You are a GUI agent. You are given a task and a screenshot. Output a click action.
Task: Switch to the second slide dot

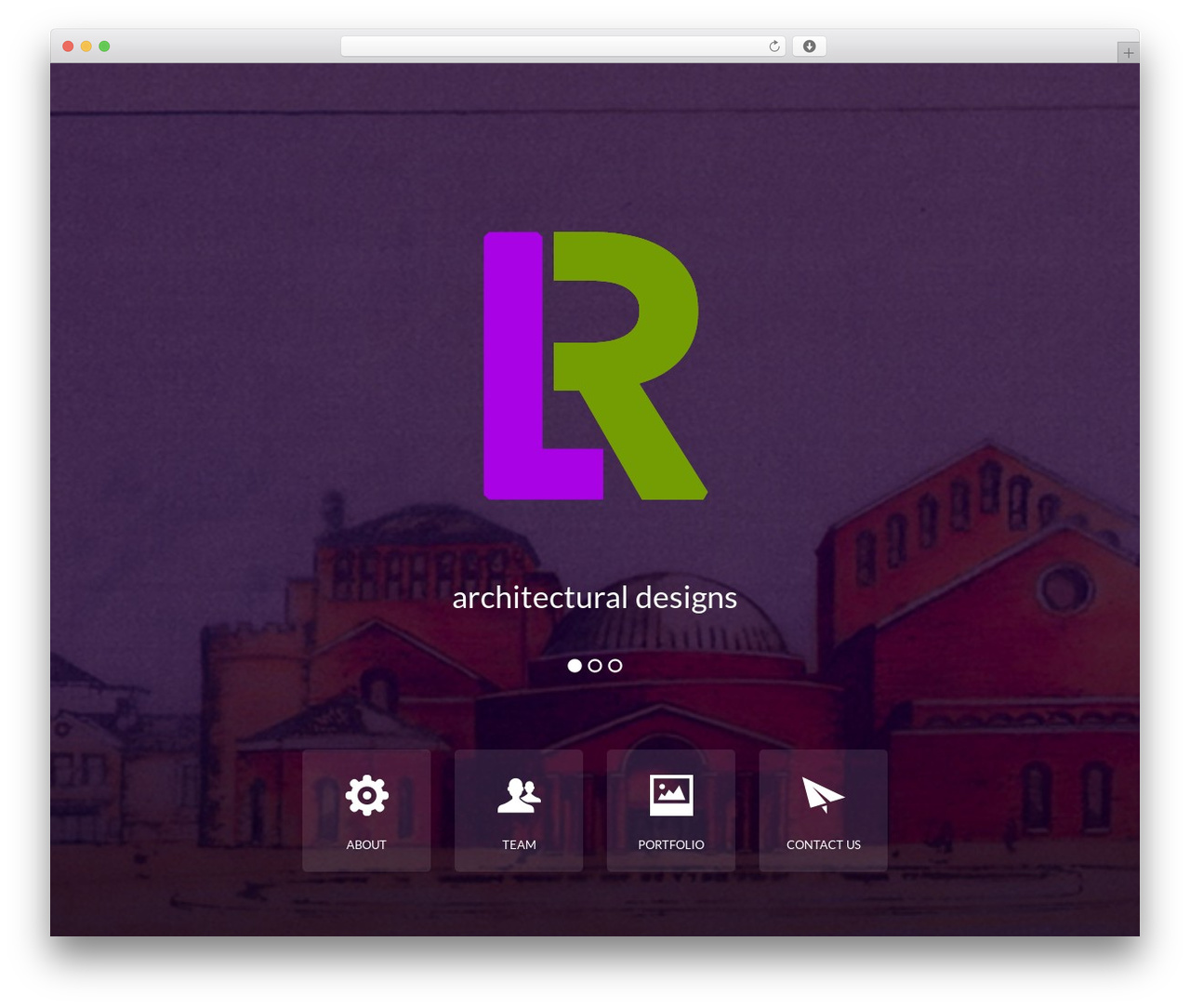point(595,666)
